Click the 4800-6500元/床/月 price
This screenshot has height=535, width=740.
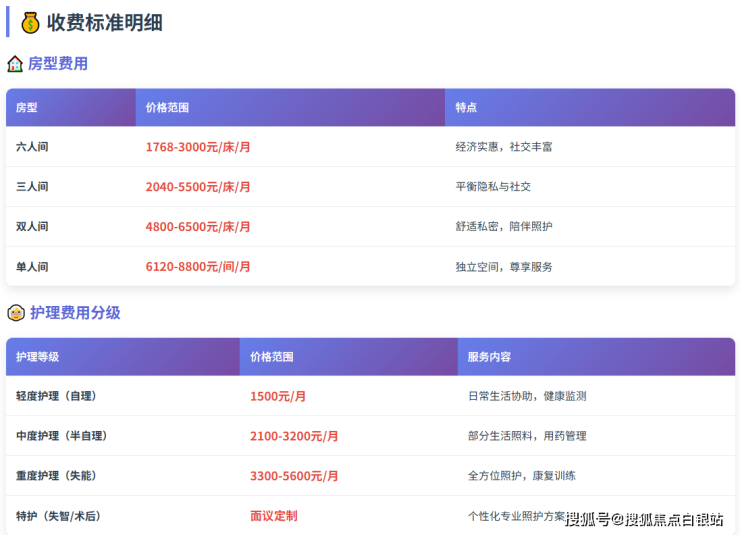tap(198, 227)
